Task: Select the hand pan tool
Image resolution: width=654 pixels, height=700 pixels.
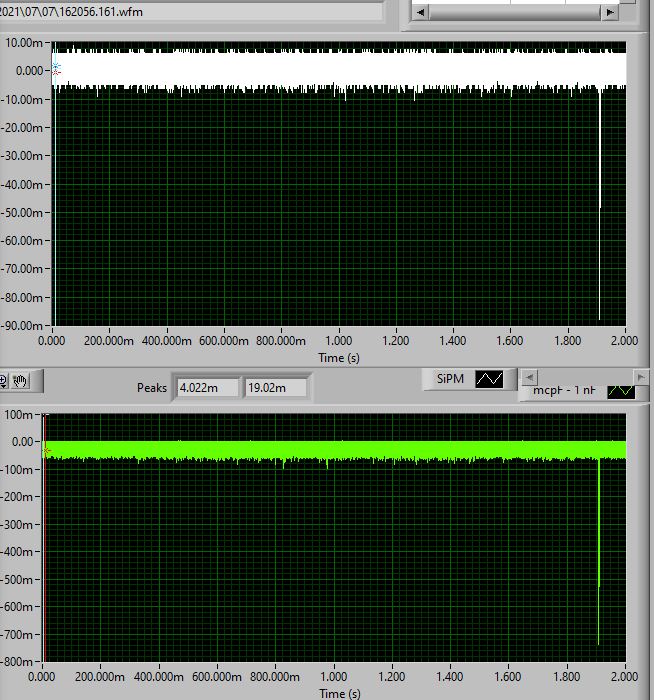Action: tap(20, 381)
